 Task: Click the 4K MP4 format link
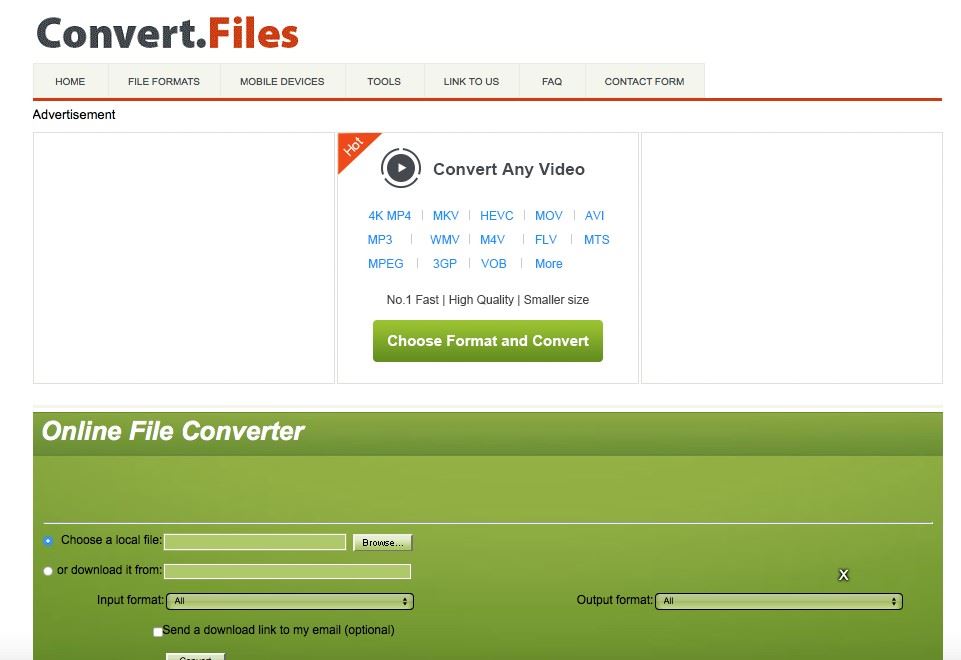(x=390, y=216)
